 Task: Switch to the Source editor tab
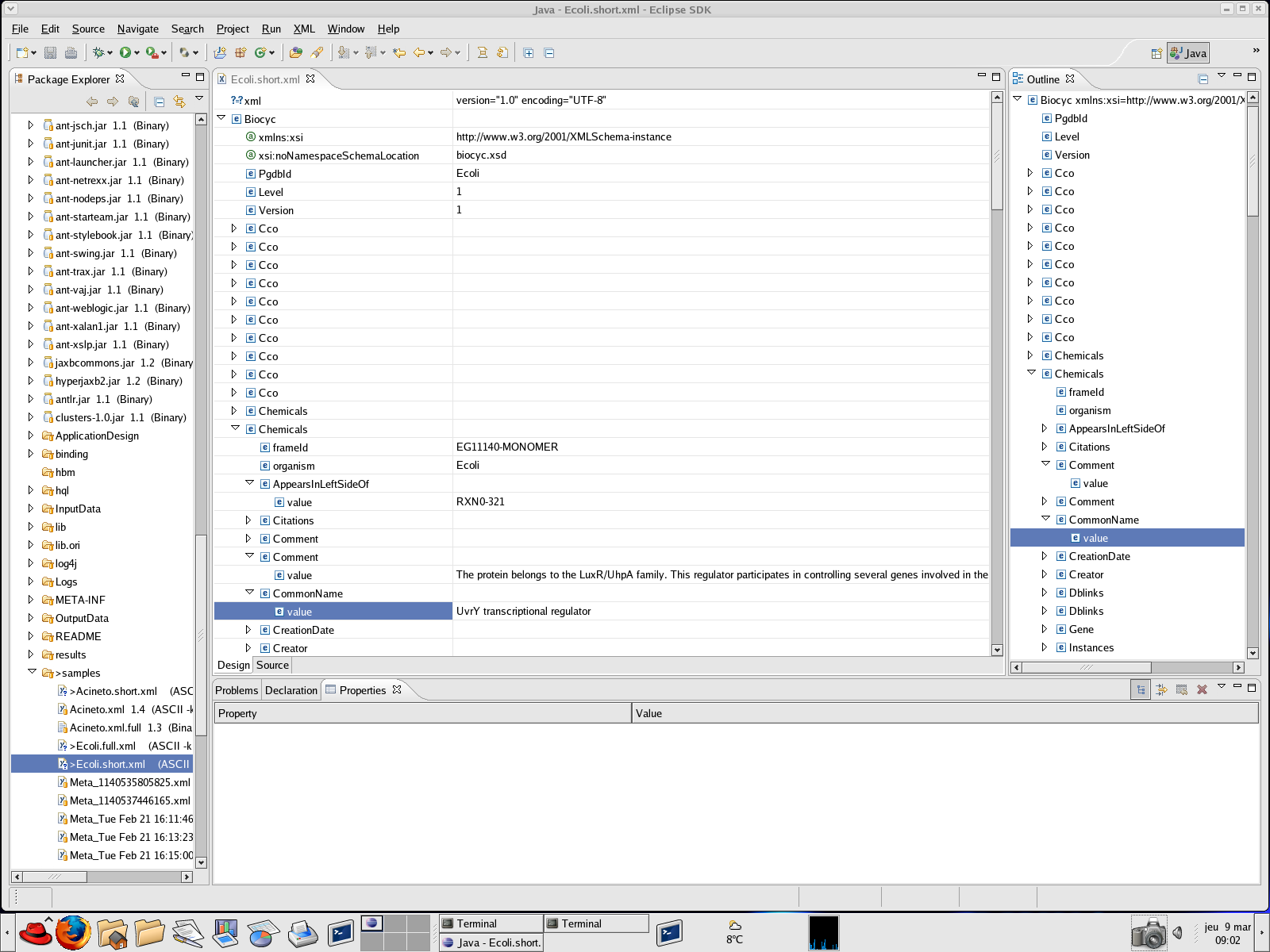[272, 665]
